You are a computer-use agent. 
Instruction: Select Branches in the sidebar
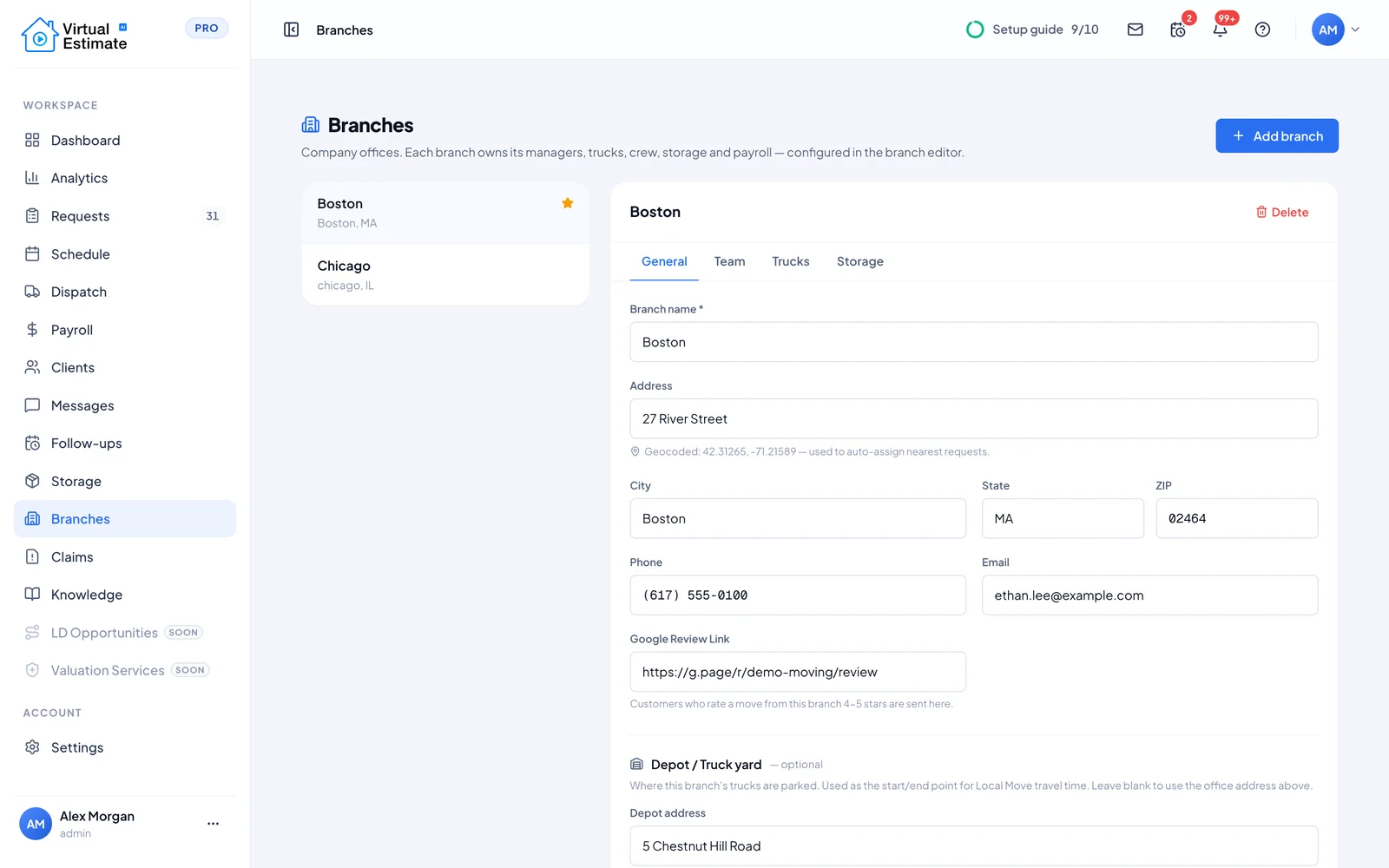[125, 519]
